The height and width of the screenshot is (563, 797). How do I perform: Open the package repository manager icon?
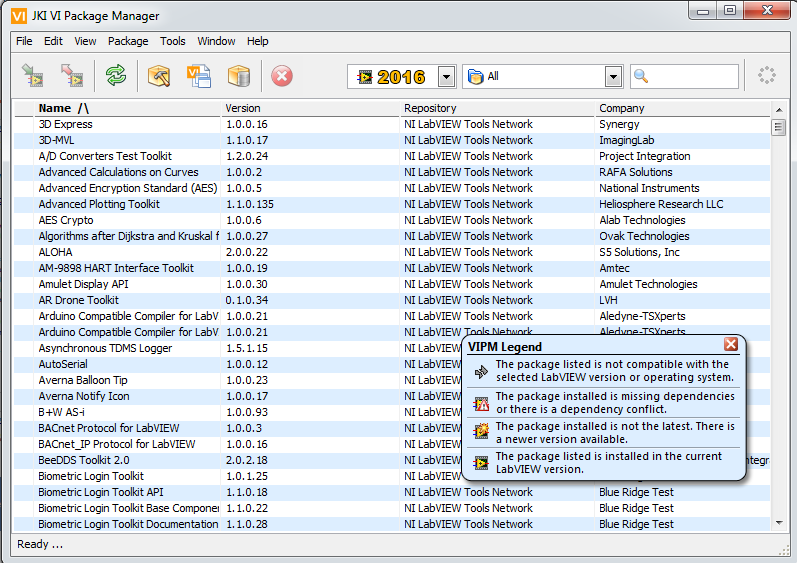[x=239, y=76]
